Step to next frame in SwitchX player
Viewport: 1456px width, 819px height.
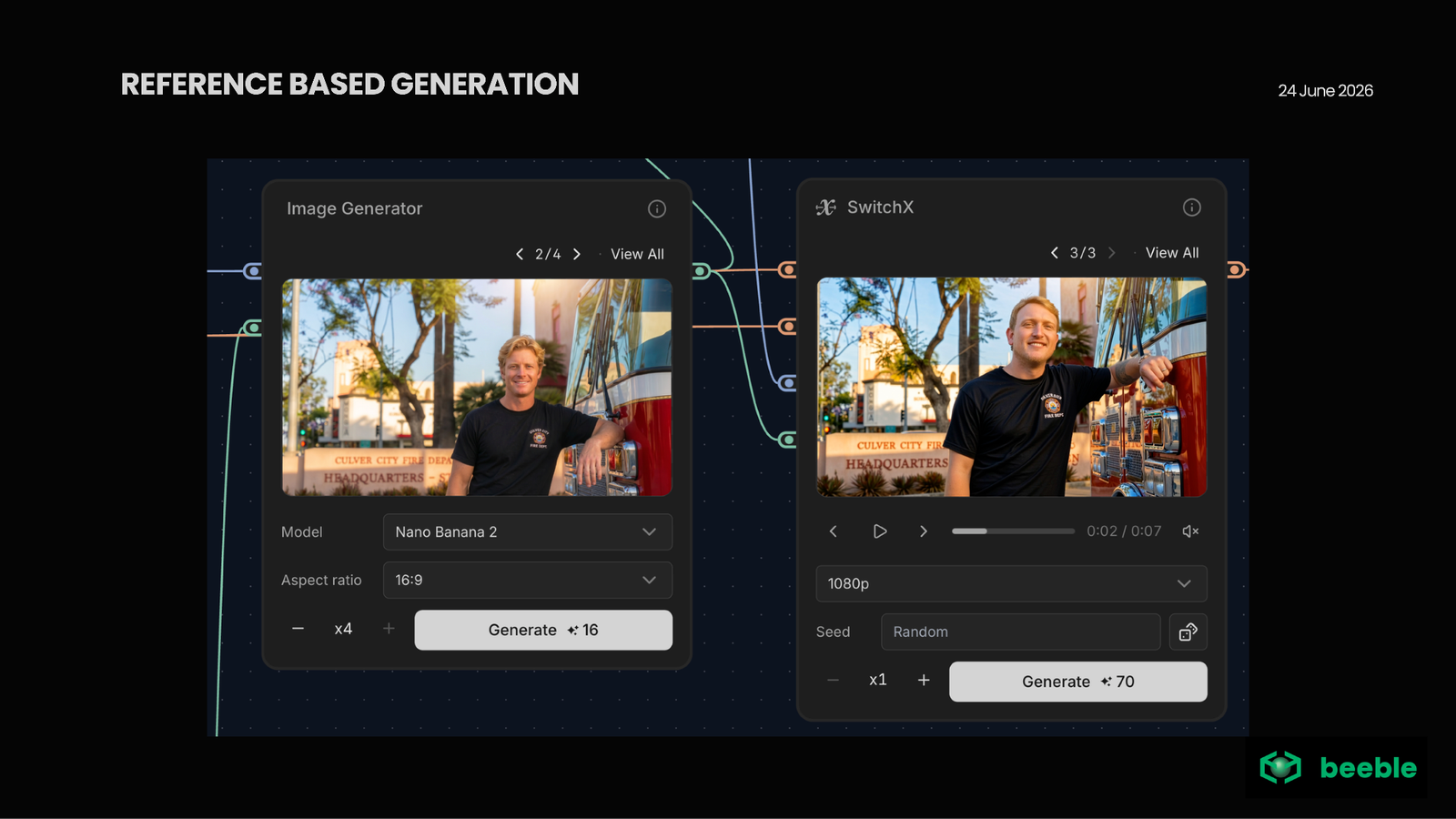924,531
